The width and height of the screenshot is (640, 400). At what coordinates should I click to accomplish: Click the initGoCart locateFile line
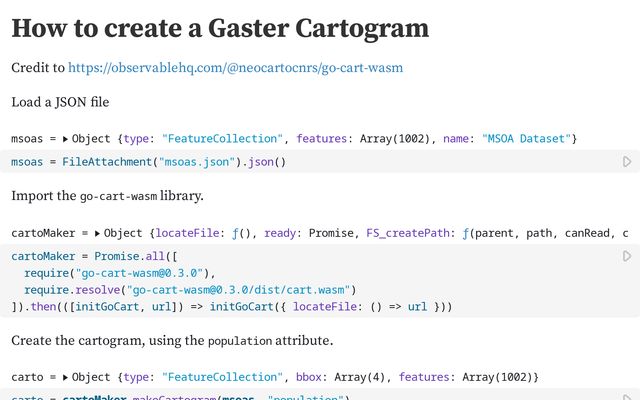(232, 307)
